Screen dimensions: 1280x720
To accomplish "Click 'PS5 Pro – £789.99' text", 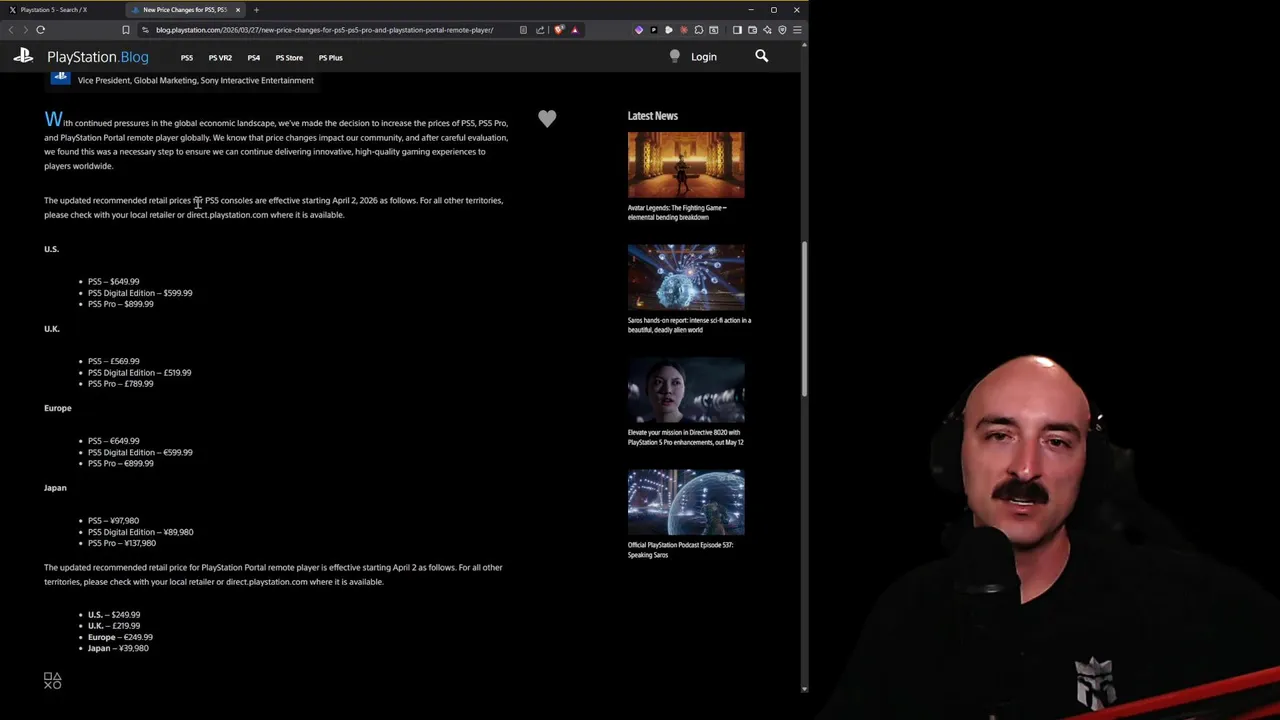I will 120,384.
